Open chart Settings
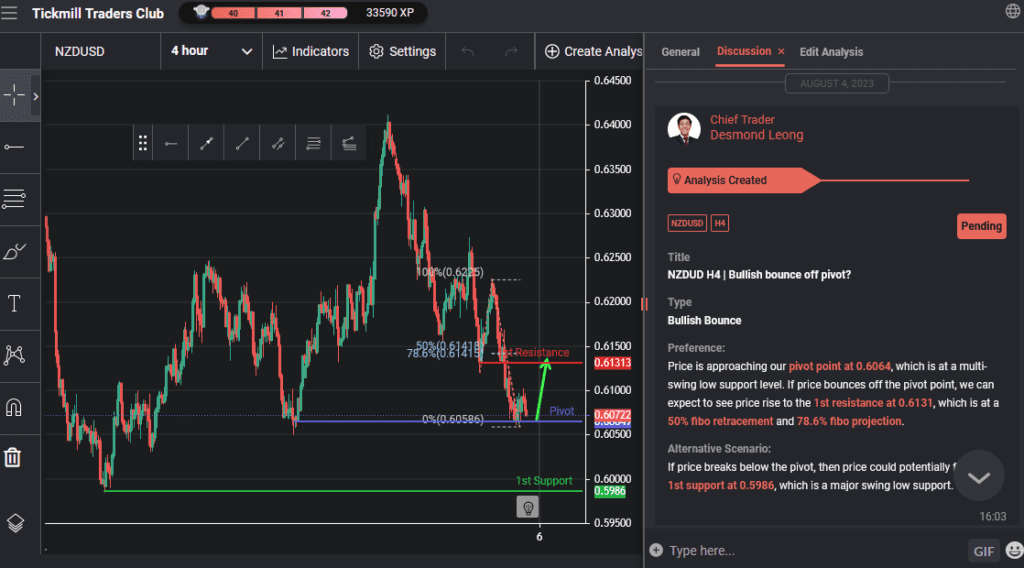This screenshot has width=1024, height=568. (402, 51)
